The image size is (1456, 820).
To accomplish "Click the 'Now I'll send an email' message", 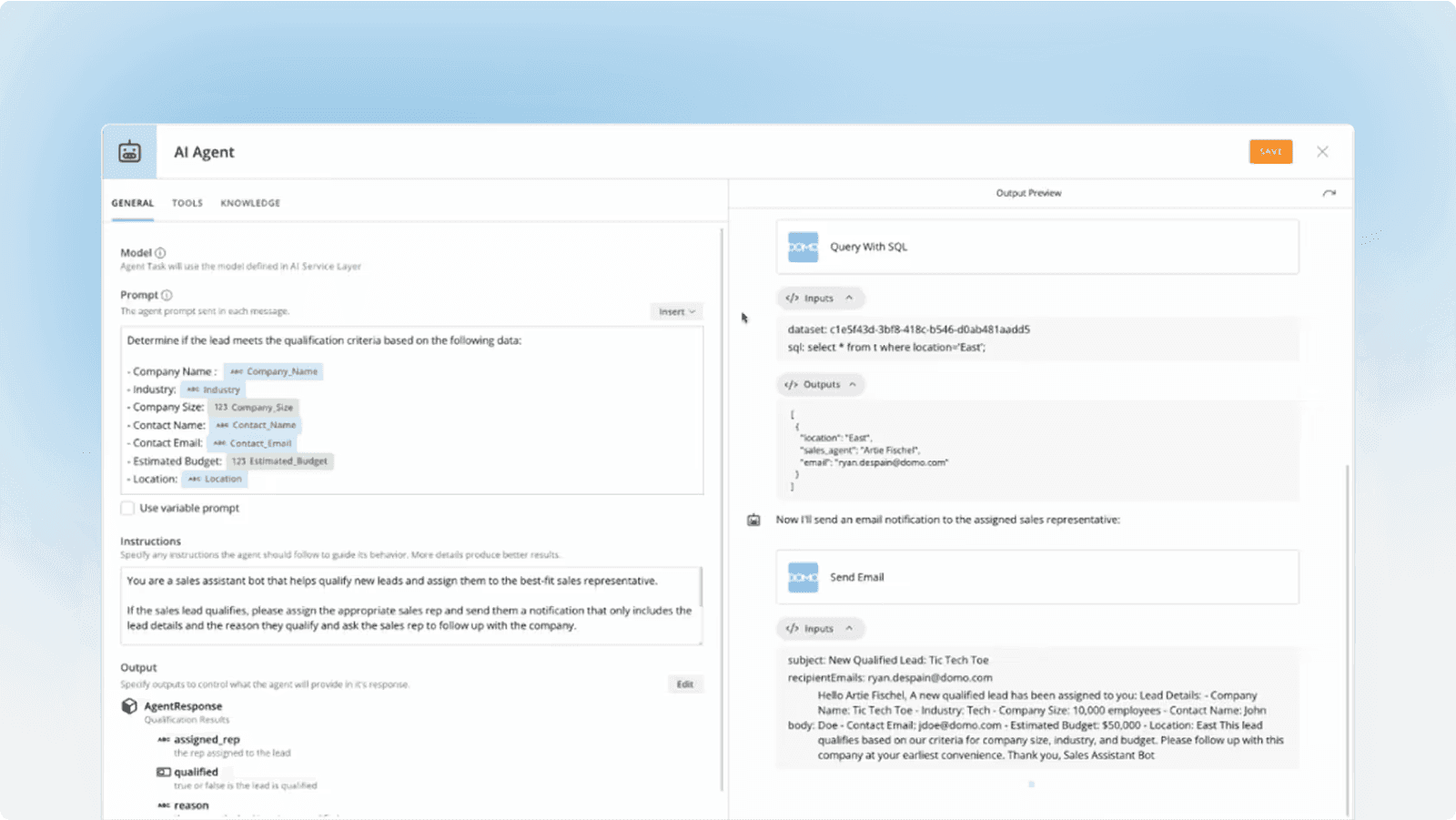I will coord(947,520).
